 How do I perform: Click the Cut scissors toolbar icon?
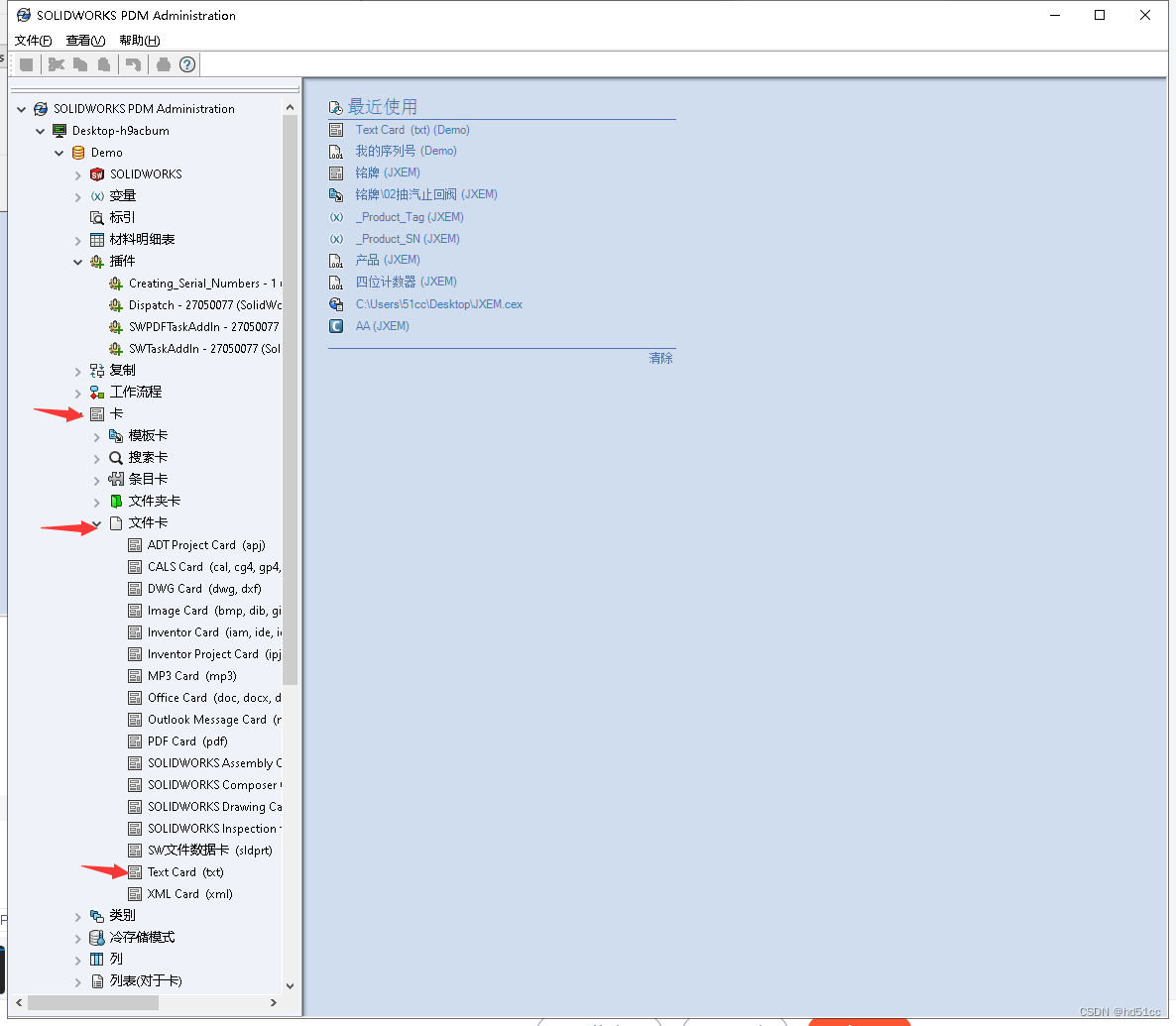coord(57,64)
